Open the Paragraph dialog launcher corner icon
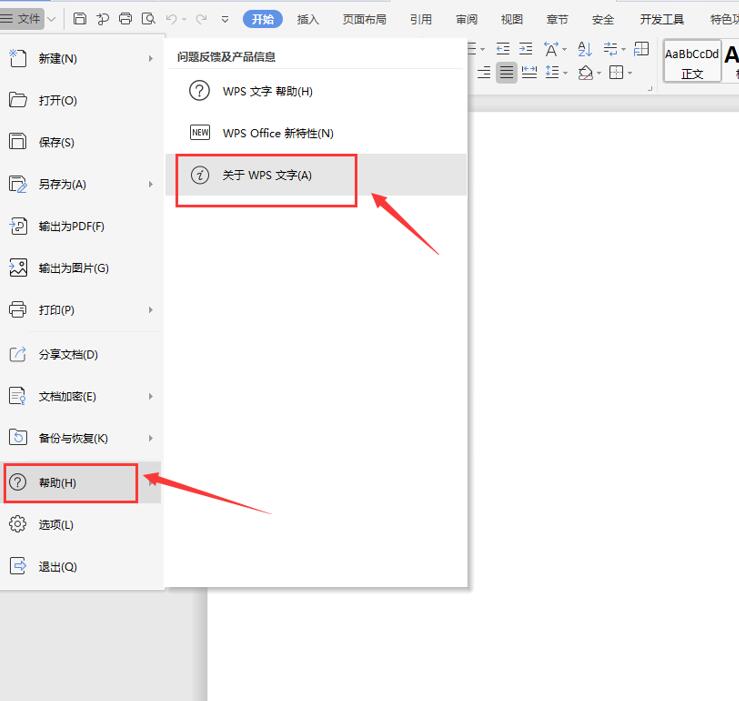The image size is (739, 701). 650,88
